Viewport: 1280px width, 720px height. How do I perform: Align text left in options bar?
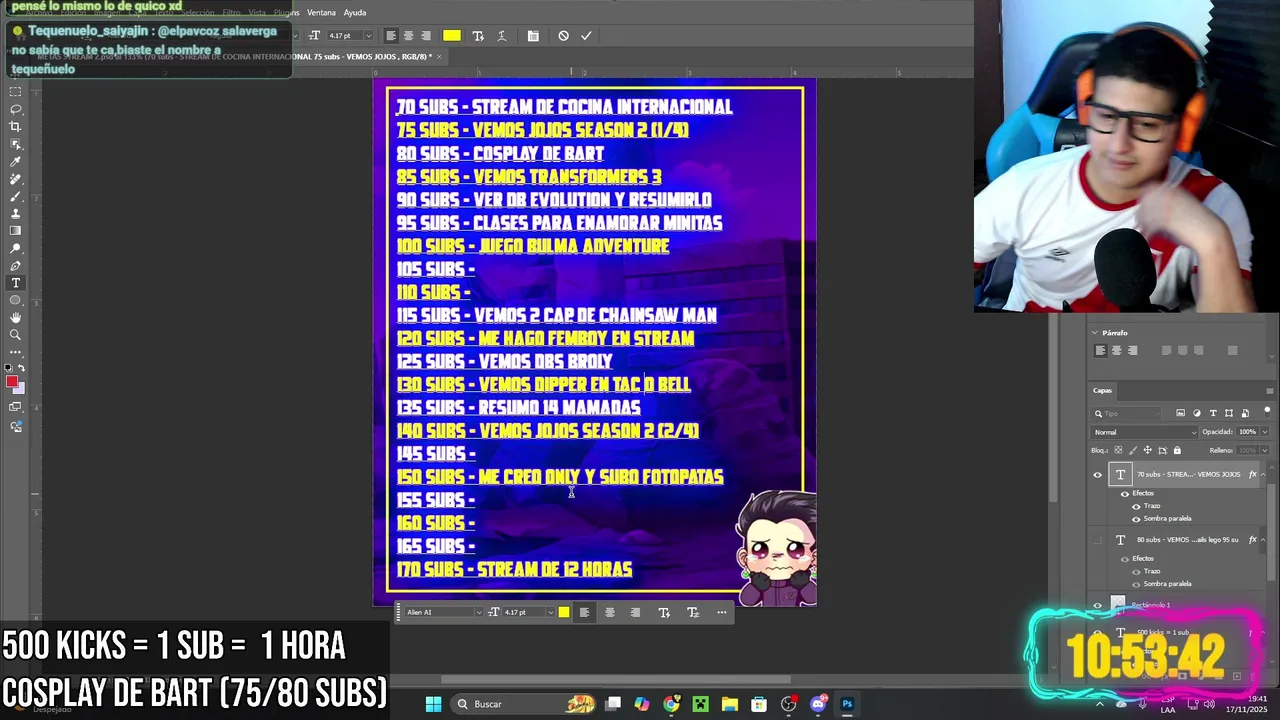tap(391, 36)
